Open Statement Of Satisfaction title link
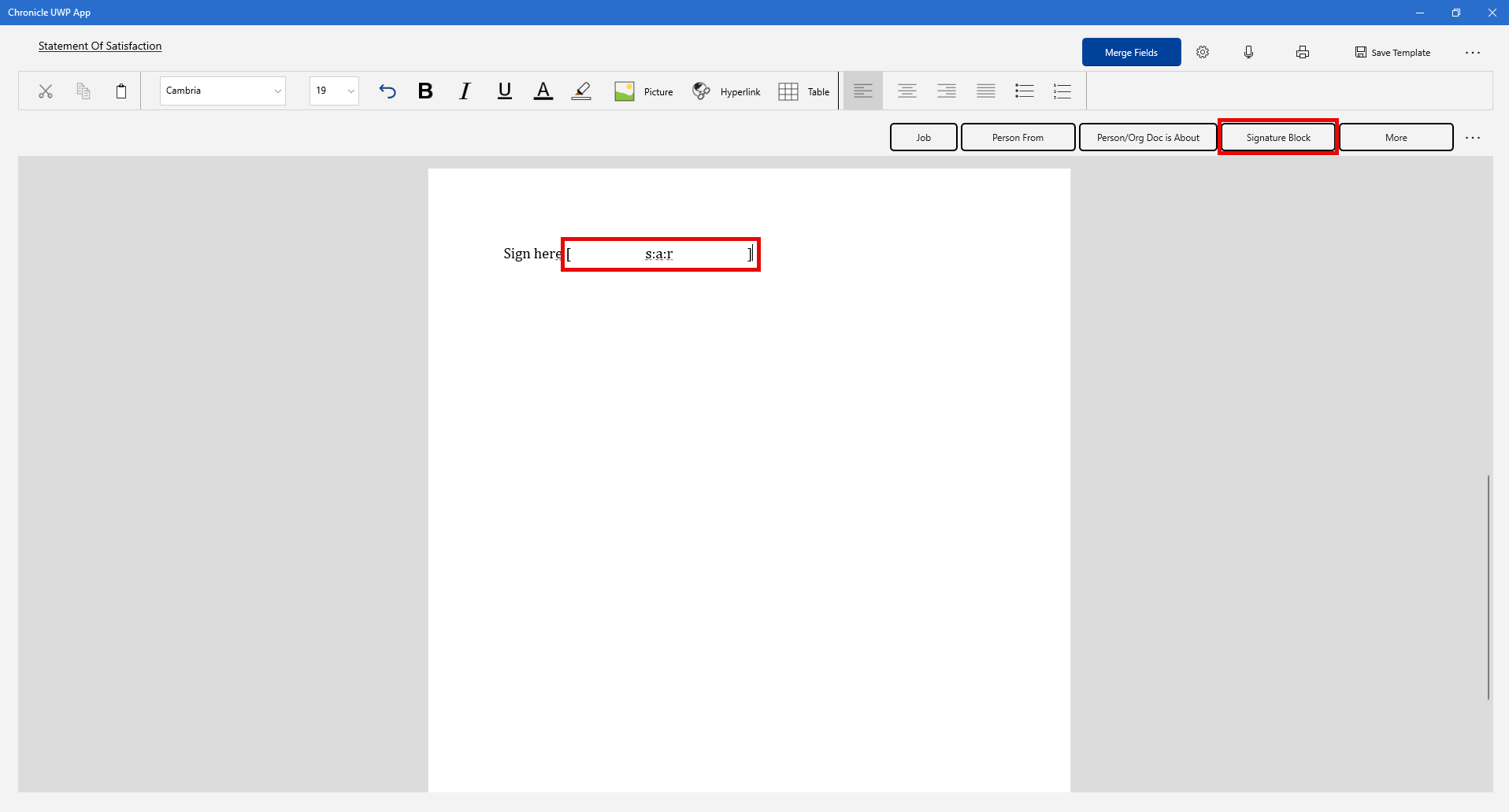The height and width of the screenshot is (812, 1509). click(x=100, y=46)
